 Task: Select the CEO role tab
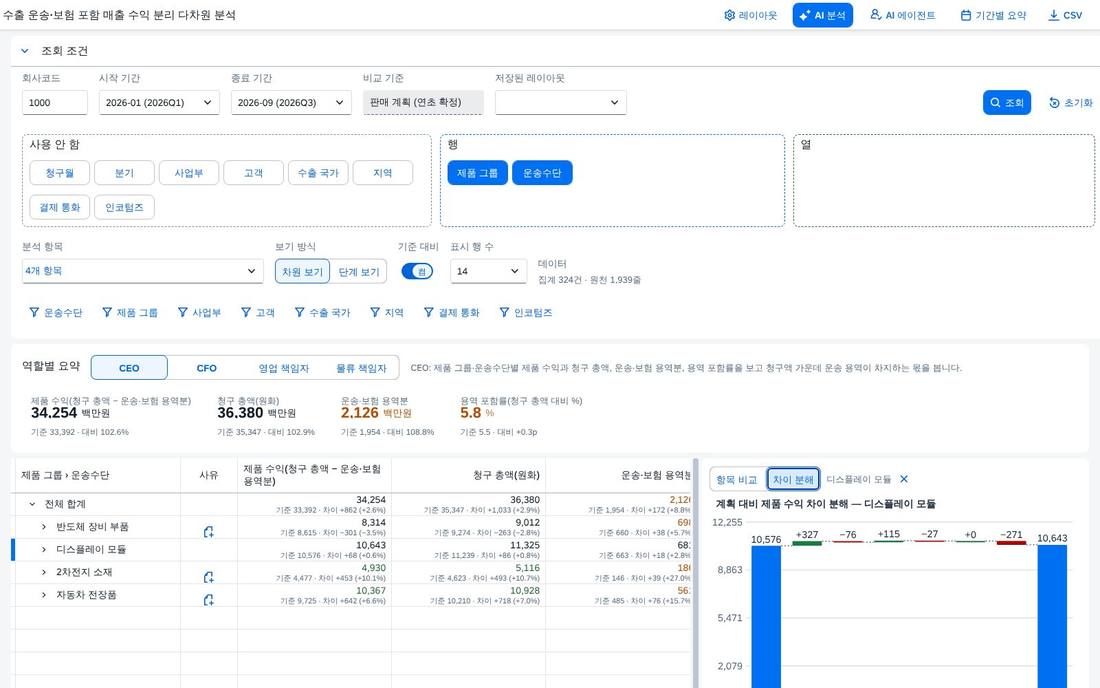(129, 368)
